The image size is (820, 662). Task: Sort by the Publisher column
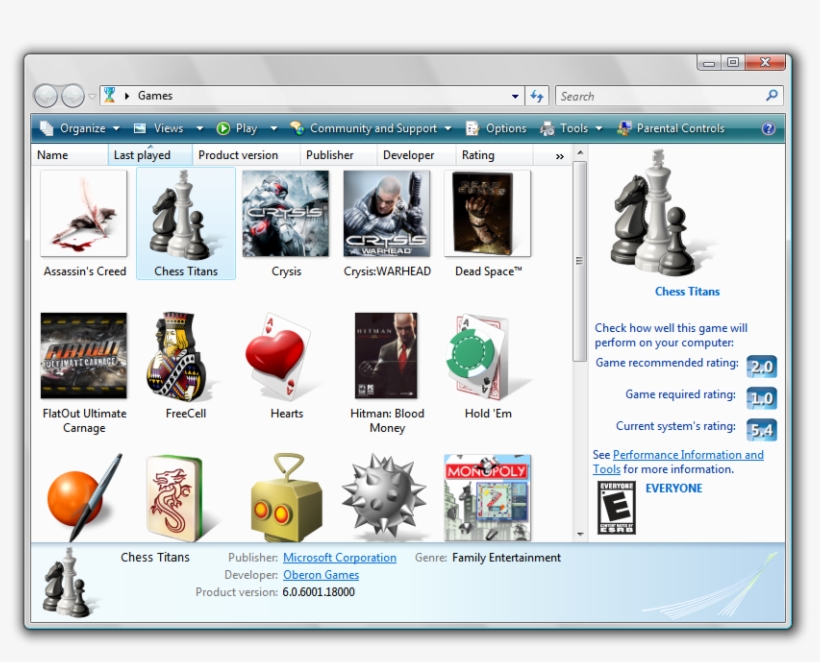click(338, 155)
